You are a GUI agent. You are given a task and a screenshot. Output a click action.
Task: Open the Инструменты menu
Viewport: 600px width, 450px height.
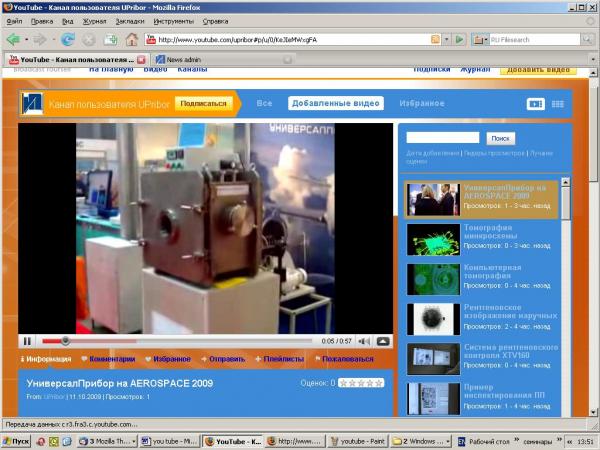pos(173,21)
